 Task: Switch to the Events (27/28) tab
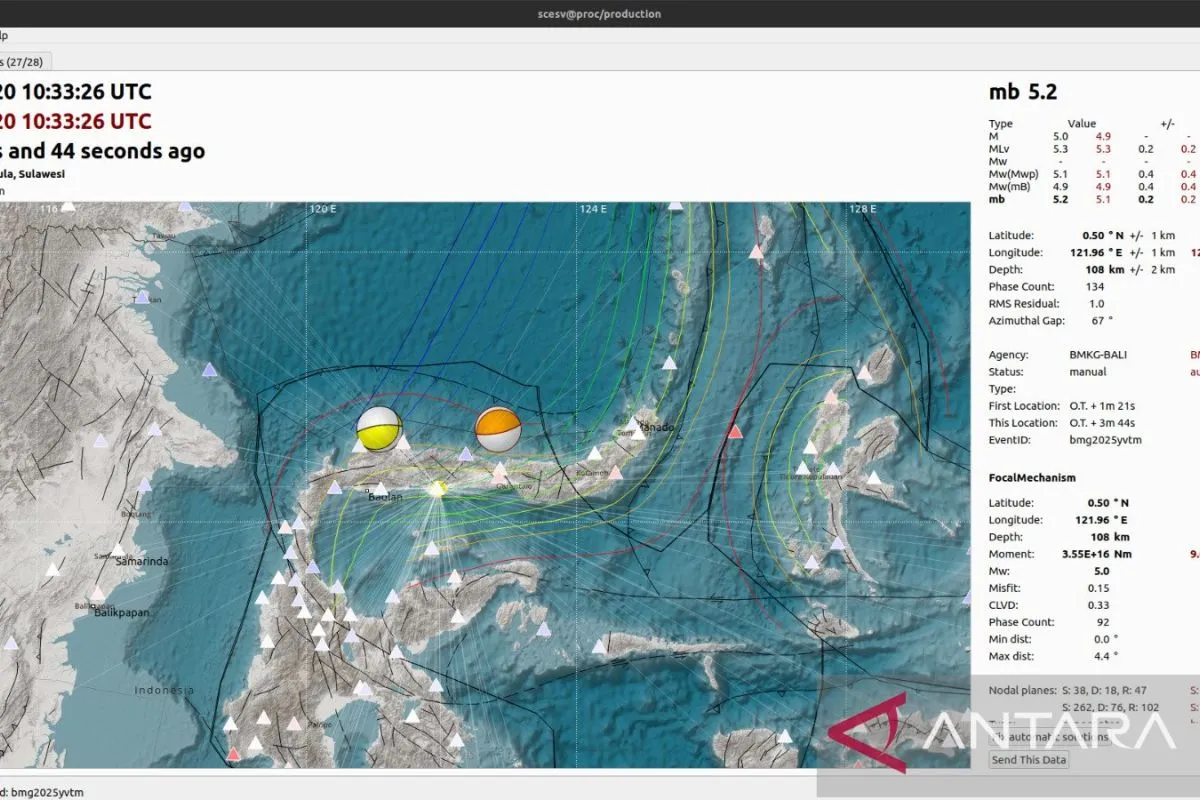pos(22,61)
